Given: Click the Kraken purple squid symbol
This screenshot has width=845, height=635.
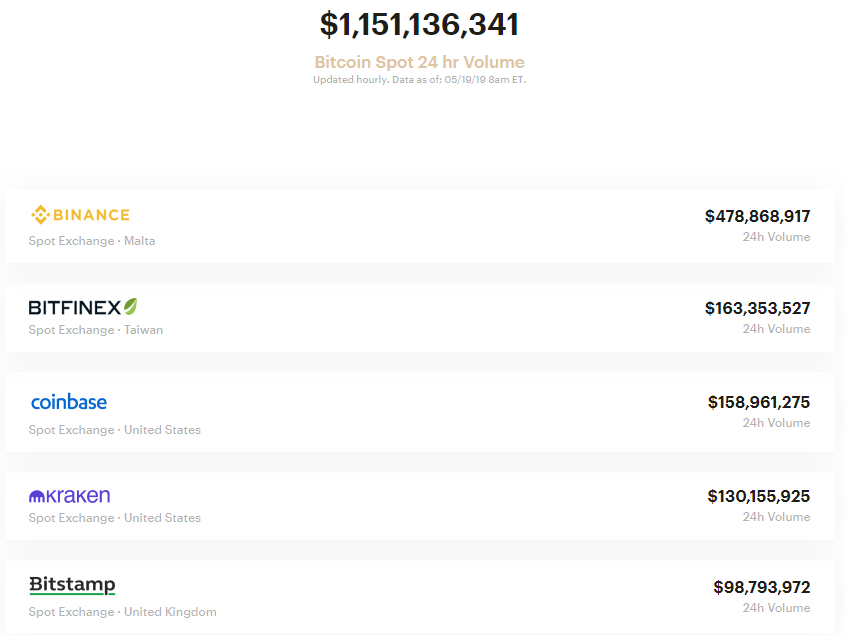Looking at the screenshot, I should tap(37, 497).
